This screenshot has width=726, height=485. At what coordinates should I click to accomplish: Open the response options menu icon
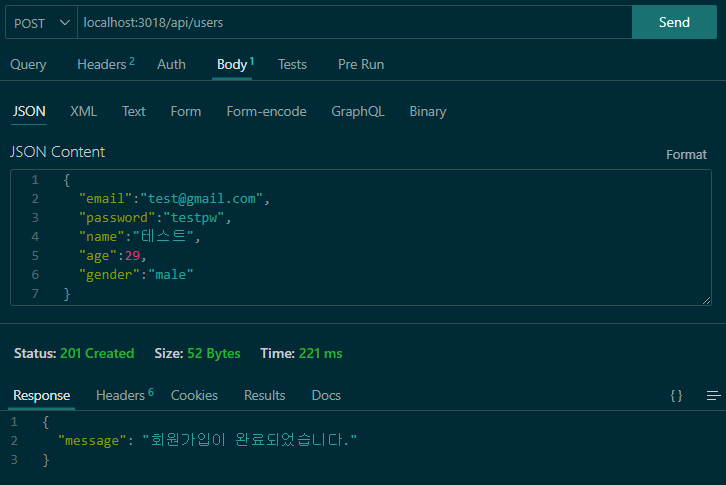[x=713, y=395]
